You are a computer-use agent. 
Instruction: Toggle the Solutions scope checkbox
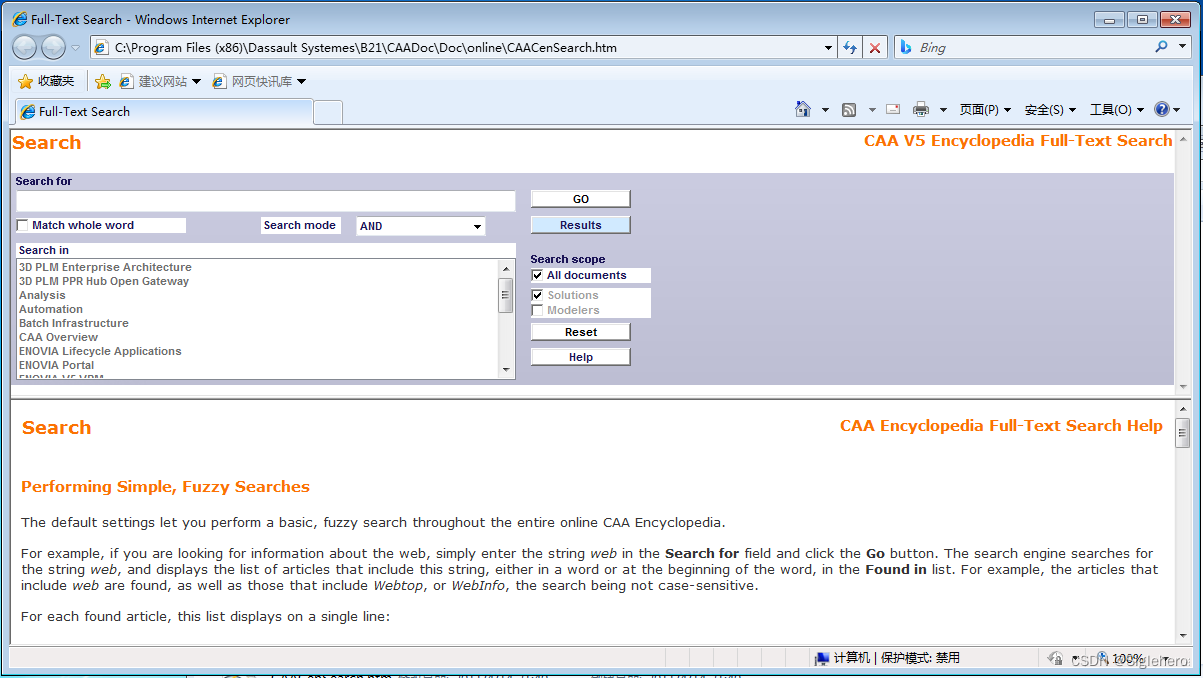(x=538, y=296)
